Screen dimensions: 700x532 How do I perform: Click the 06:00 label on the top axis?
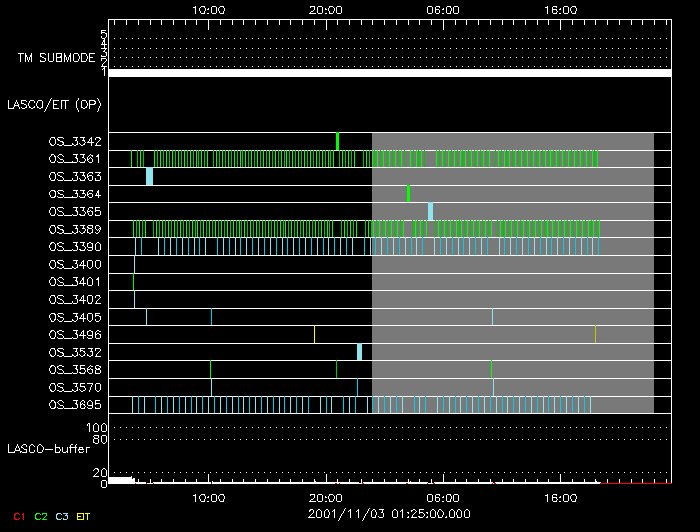pos(443,9)
